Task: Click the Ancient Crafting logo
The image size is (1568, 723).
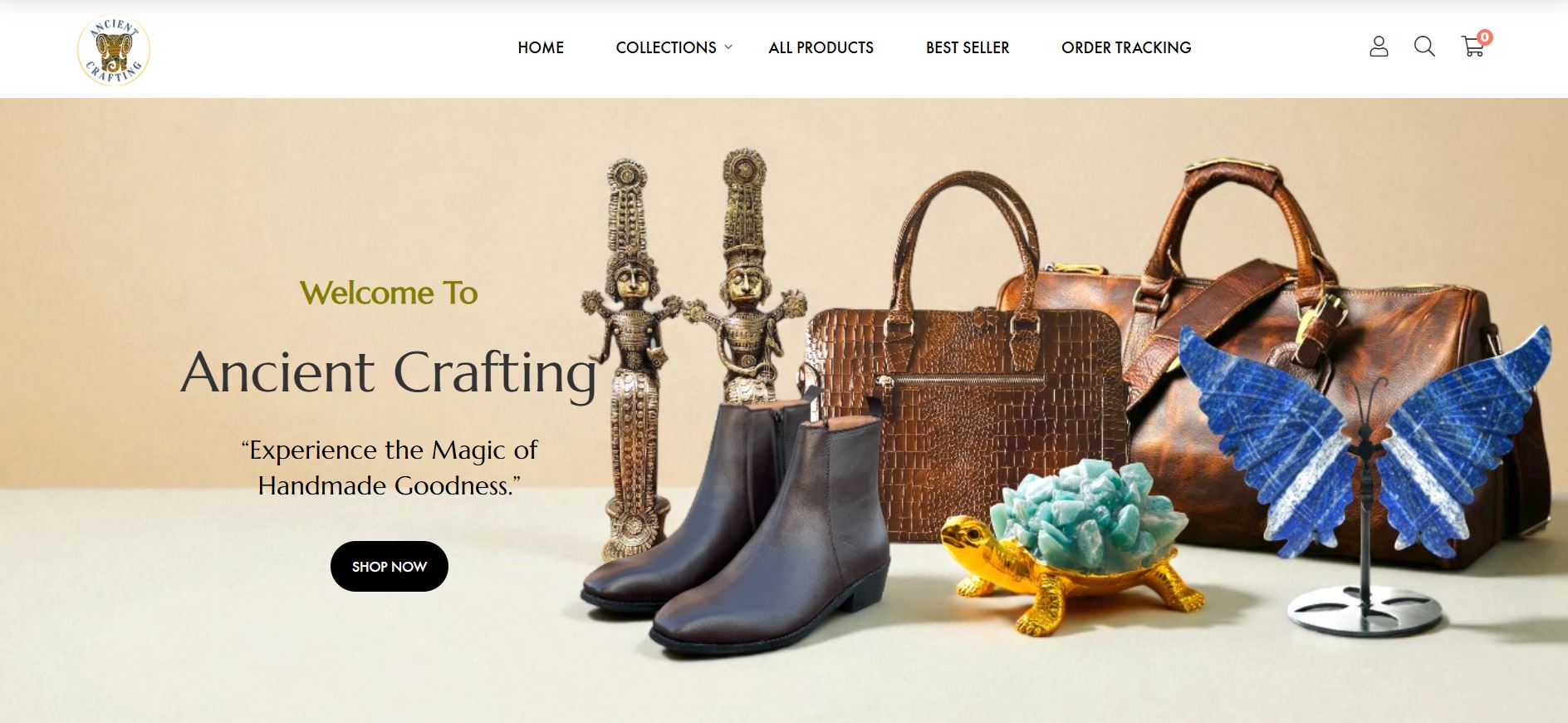Action: 114,50
